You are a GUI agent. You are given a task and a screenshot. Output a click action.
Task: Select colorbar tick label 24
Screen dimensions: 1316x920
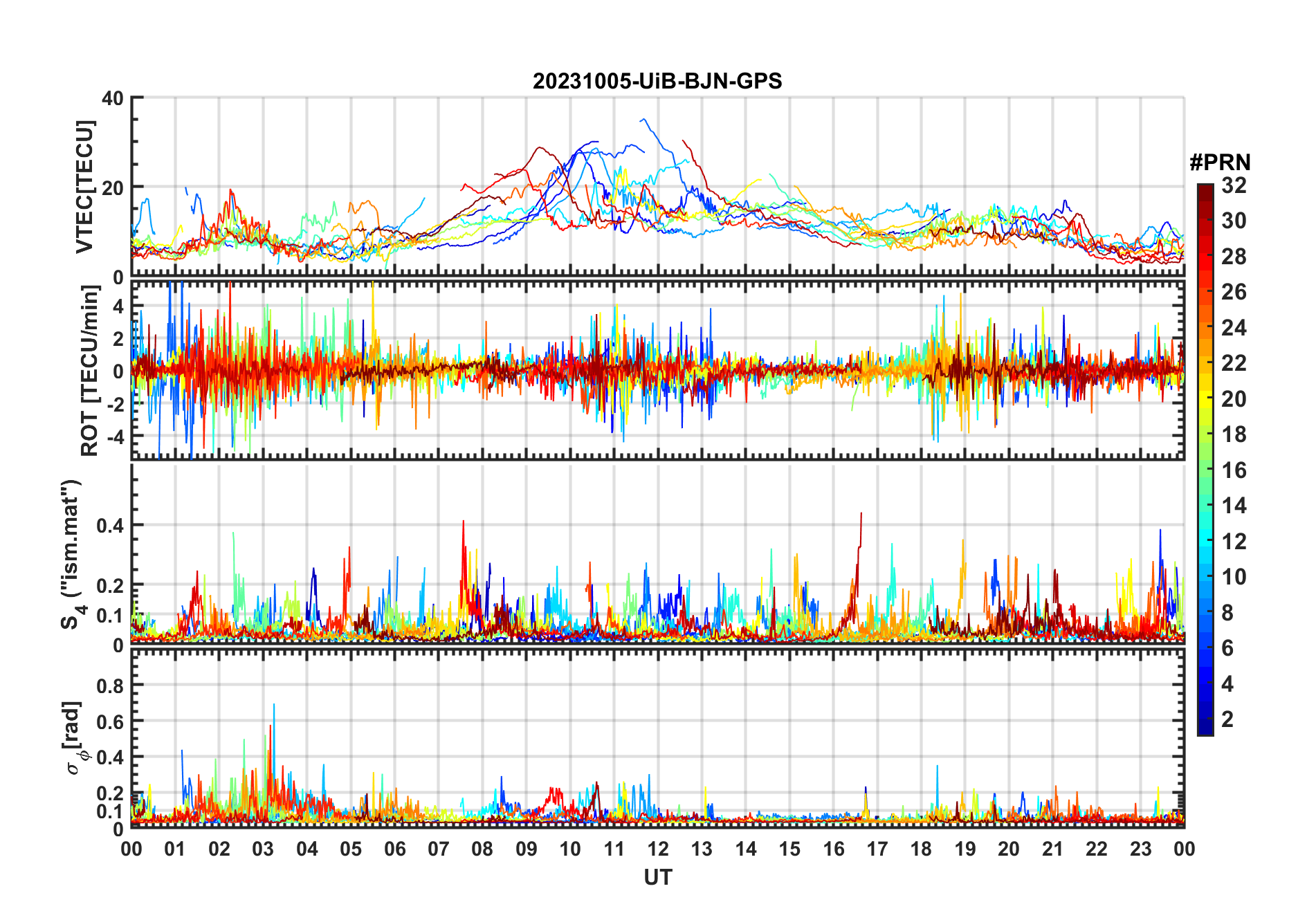click(1234, 328)
